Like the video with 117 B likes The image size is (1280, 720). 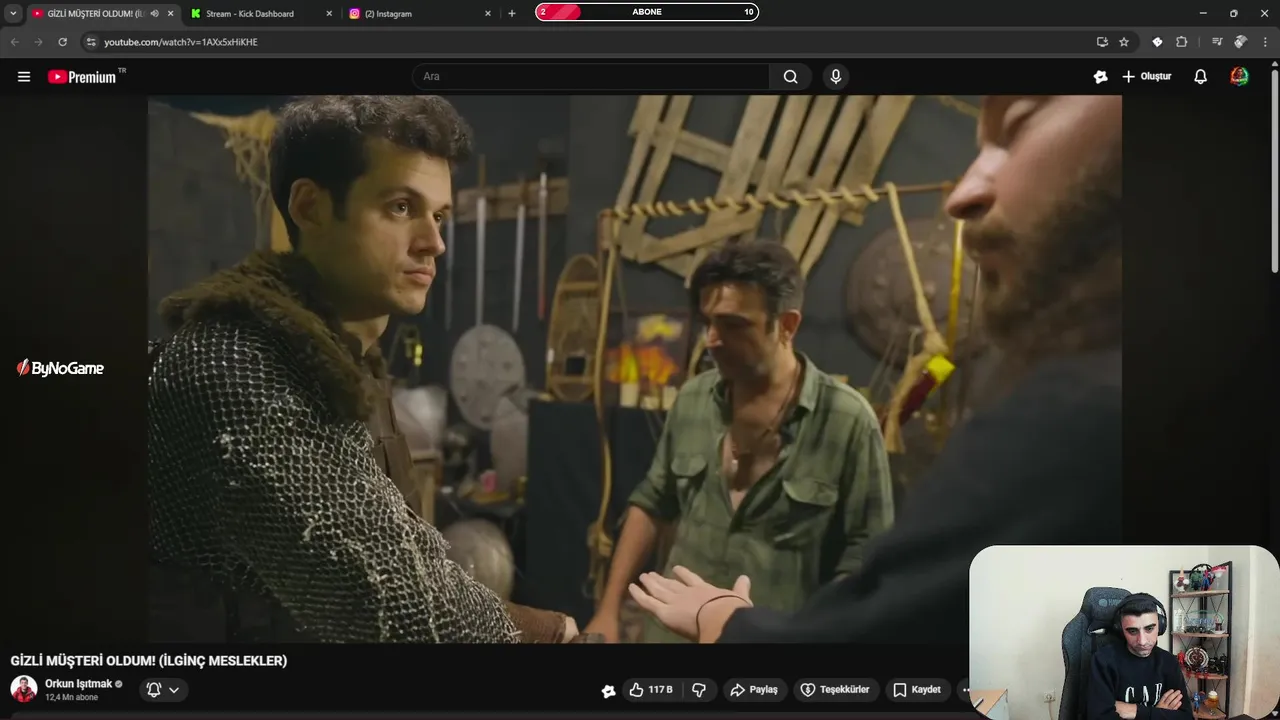[650, 690]
